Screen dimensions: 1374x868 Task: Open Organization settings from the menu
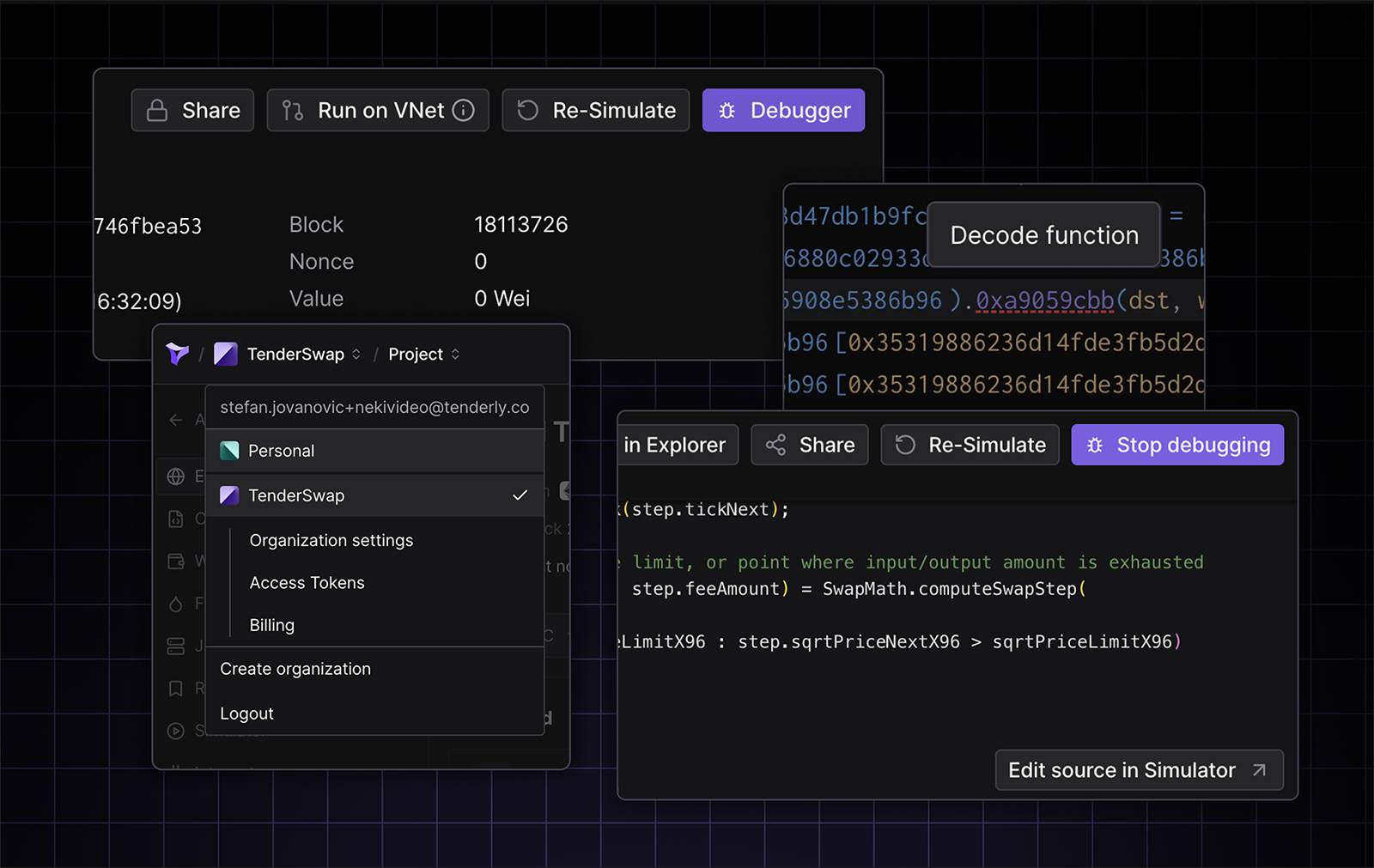click(x=331, y=540)
